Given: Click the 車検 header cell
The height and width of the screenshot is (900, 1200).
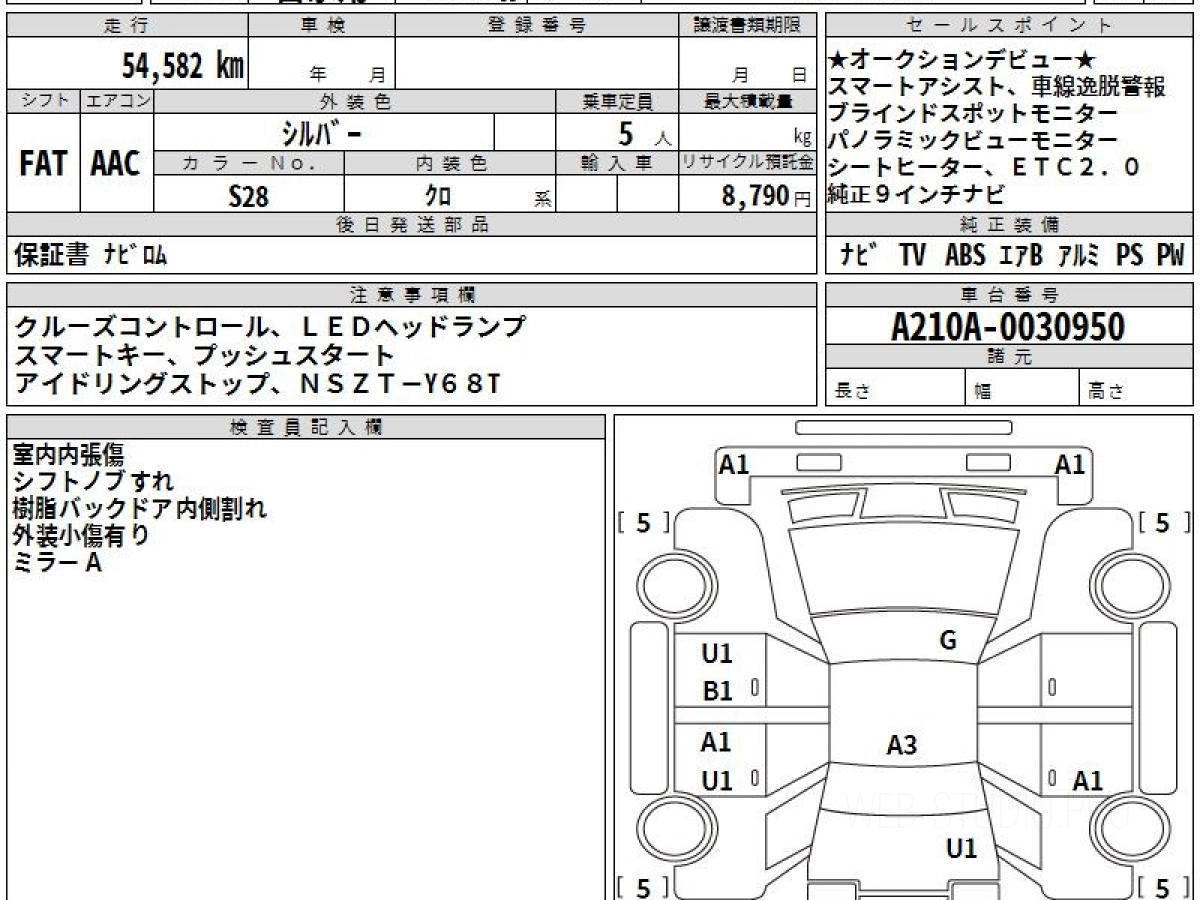Looking at the screenshot, I should [x=322, y=26].
